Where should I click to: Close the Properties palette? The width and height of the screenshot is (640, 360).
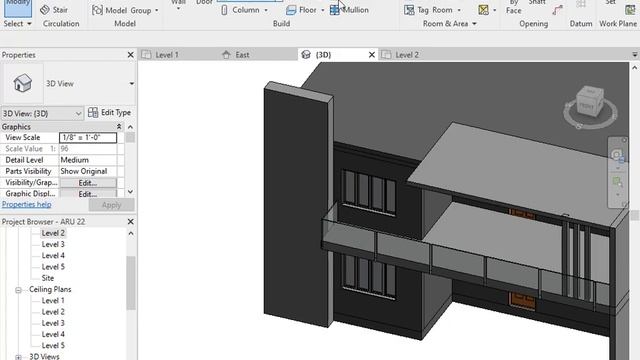click(x=131, y=55)
